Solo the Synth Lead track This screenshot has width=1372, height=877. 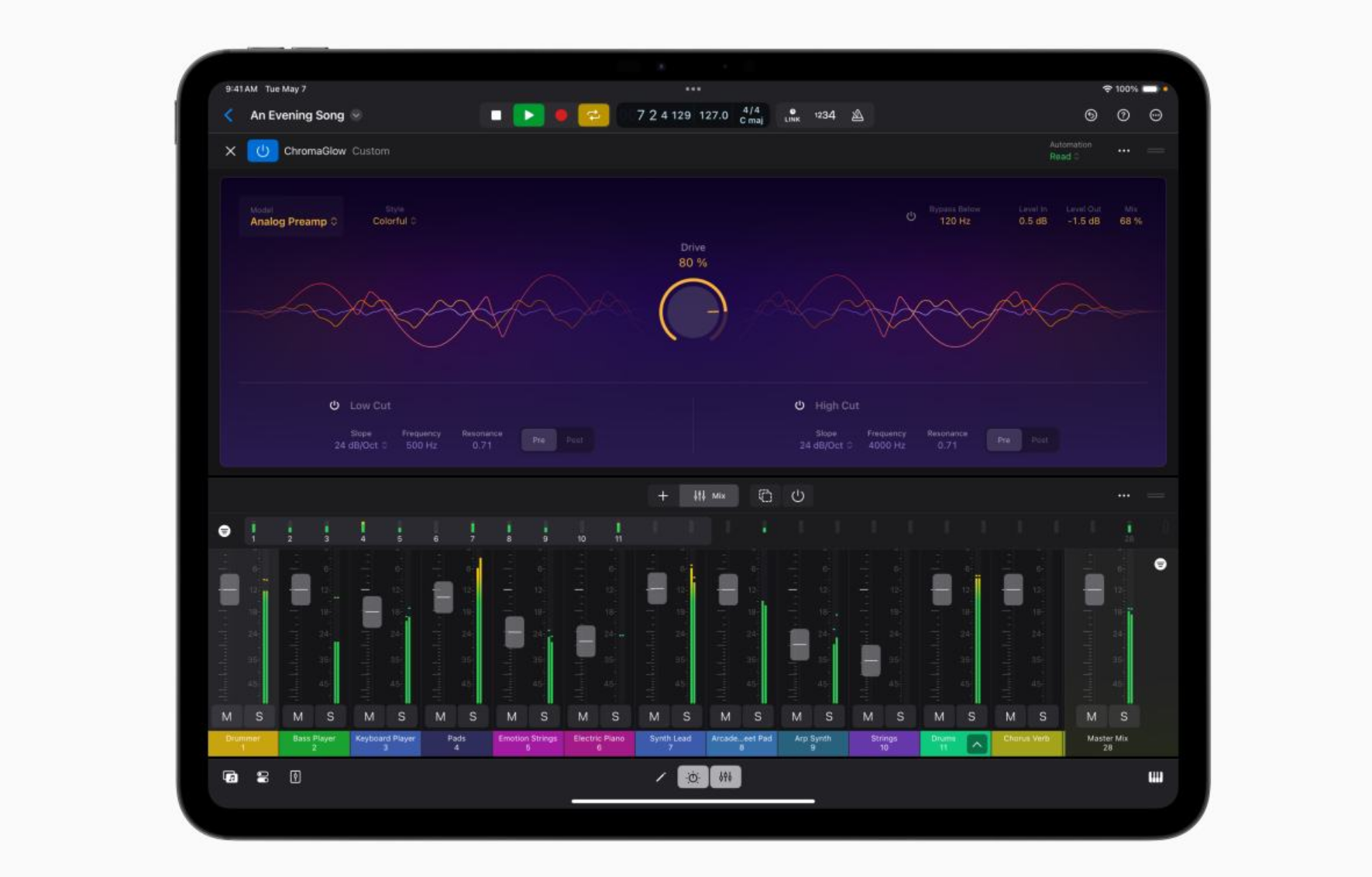[x=686, y=717]
